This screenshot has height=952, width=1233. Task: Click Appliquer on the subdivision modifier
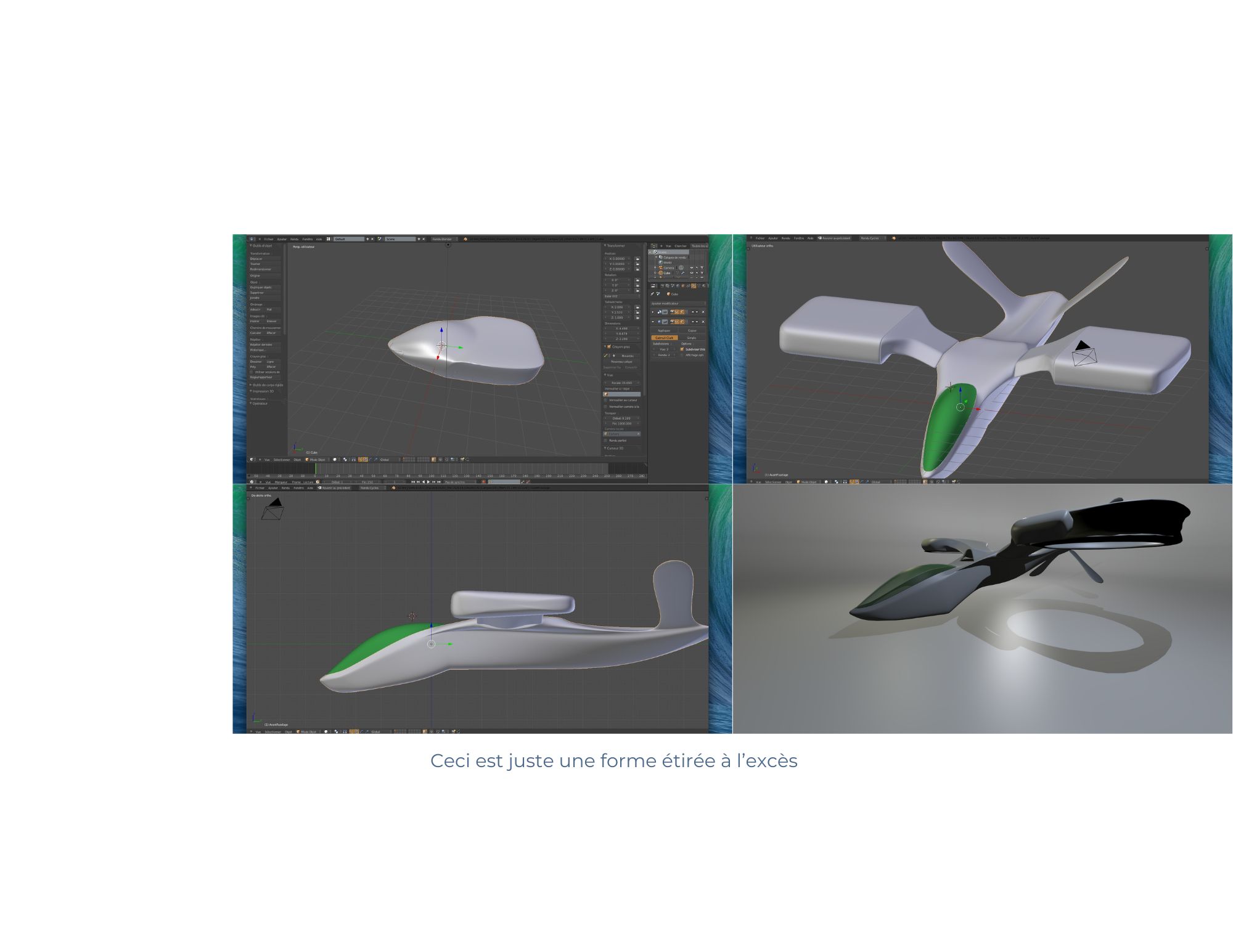pos(664,331)
